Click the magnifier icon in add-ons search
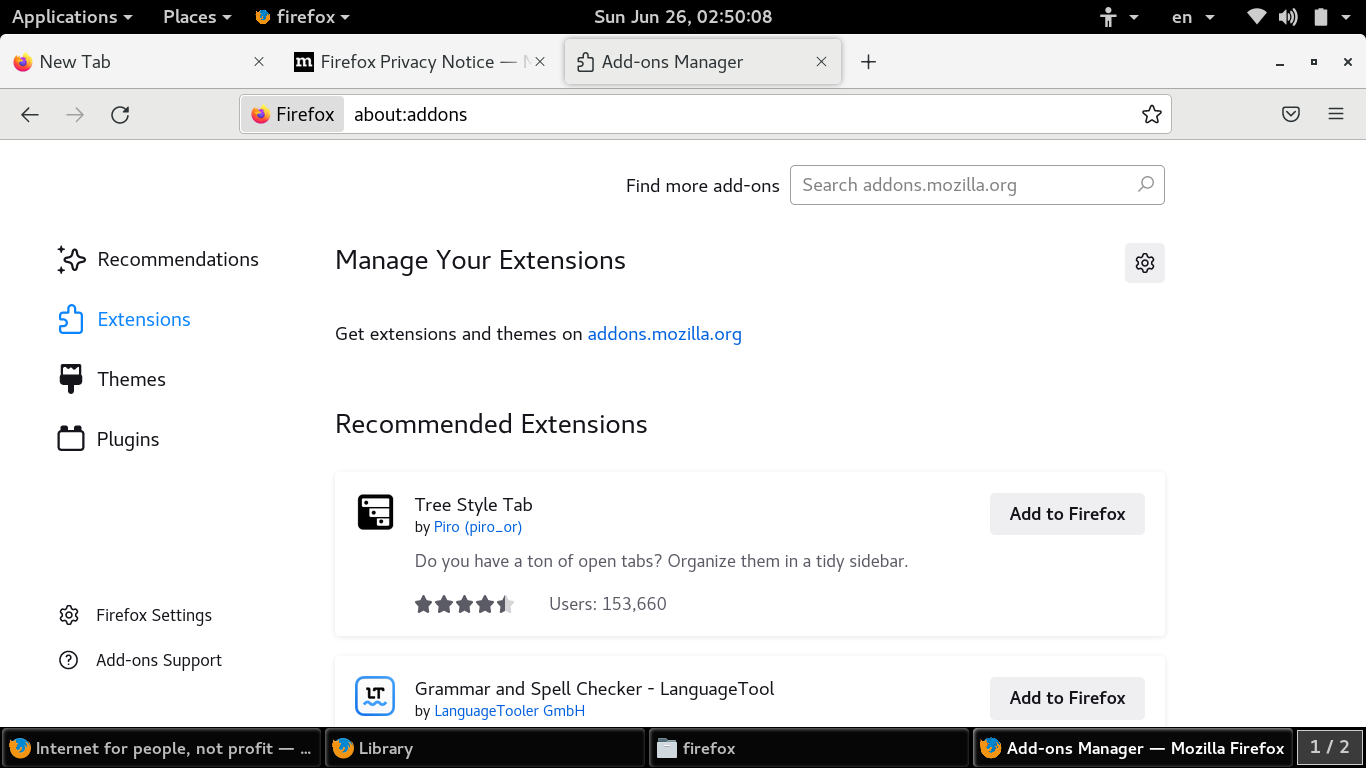This screenshot has width=1366, height=768. click(x=1146, y=184)
